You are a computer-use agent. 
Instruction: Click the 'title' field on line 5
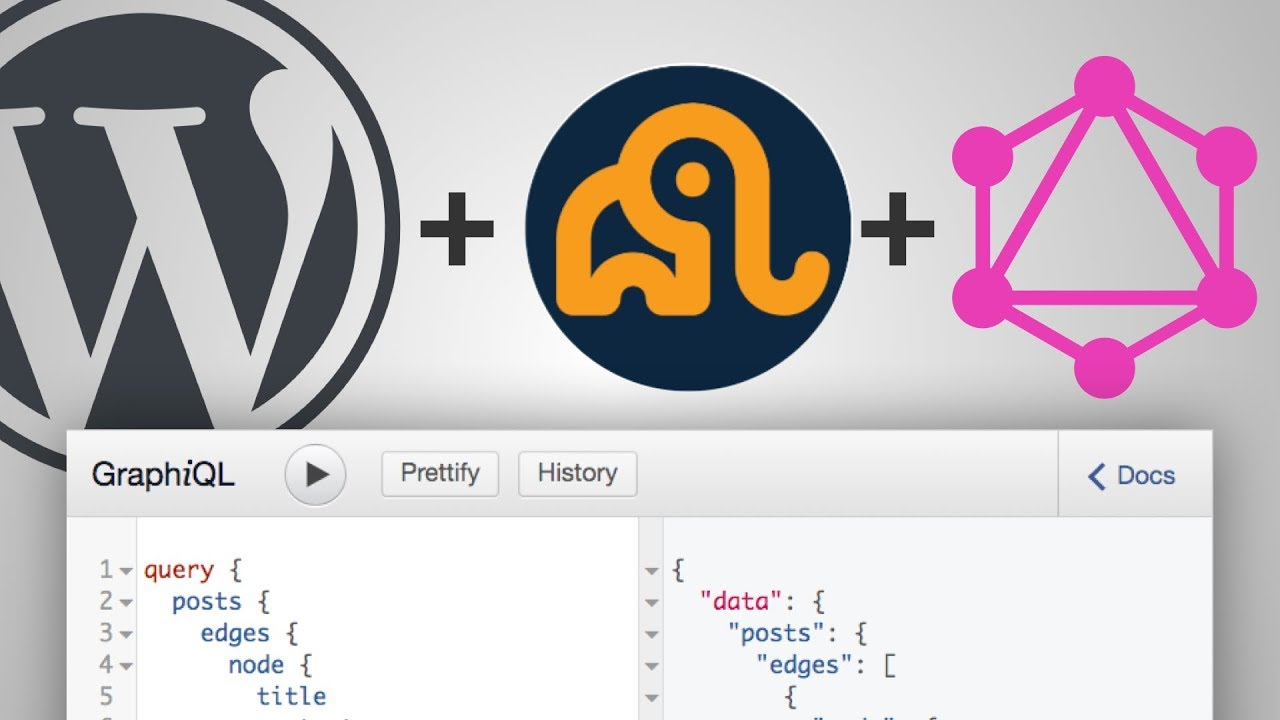point(291,696)
